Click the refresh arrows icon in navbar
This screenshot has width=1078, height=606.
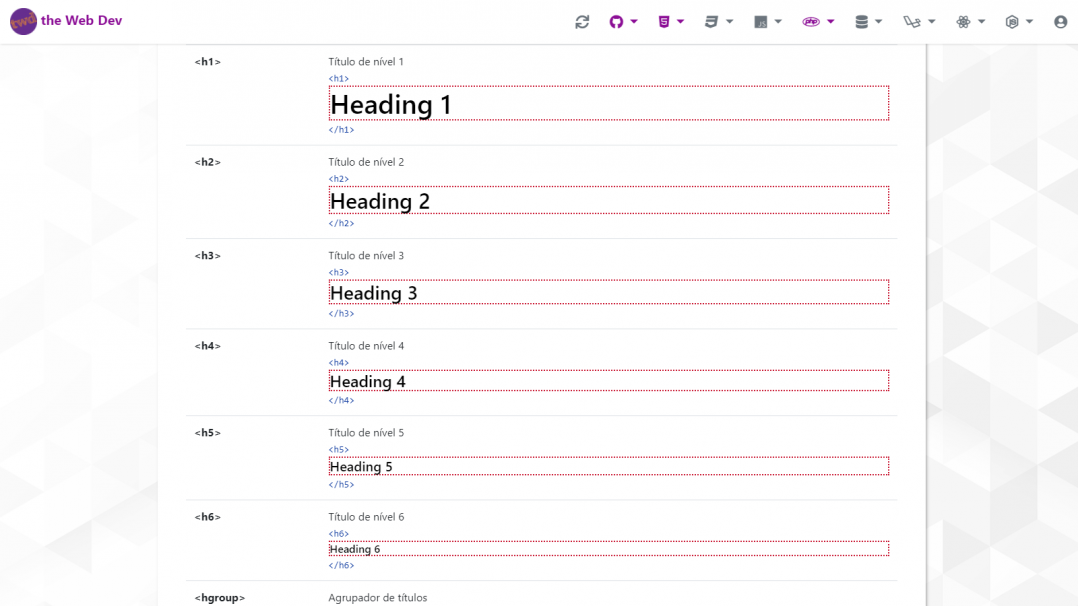[582, 22]
